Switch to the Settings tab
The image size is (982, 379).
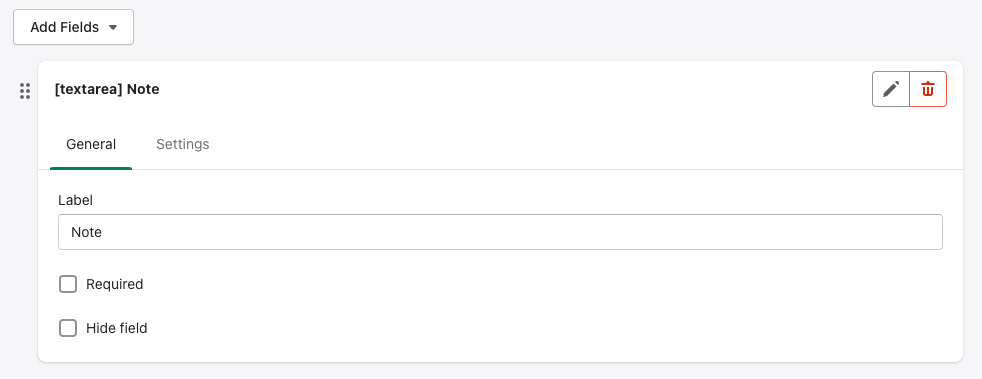click(x=182, y=144)
